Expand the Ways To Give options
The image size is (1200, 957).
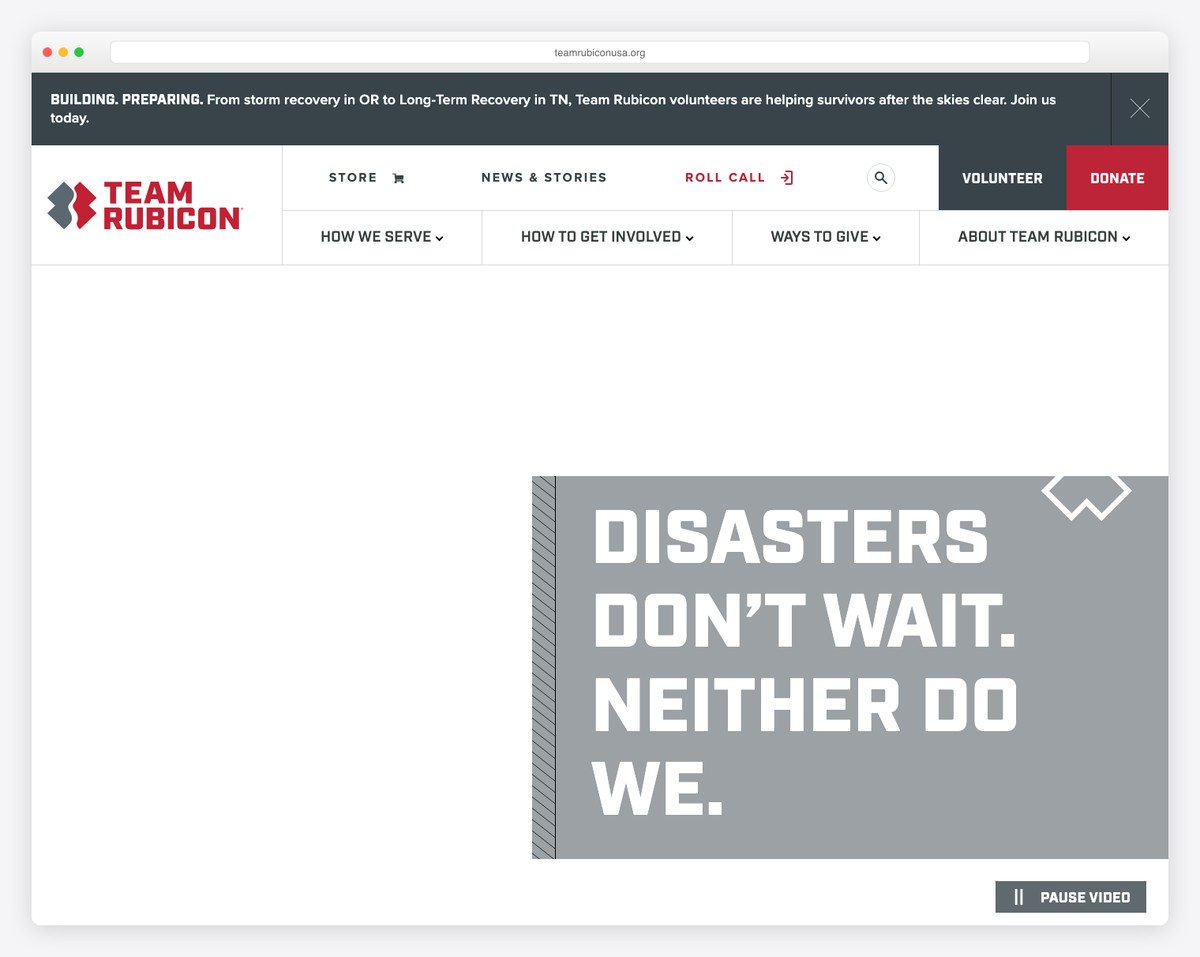pyautogui.click(x=825, y=237)
